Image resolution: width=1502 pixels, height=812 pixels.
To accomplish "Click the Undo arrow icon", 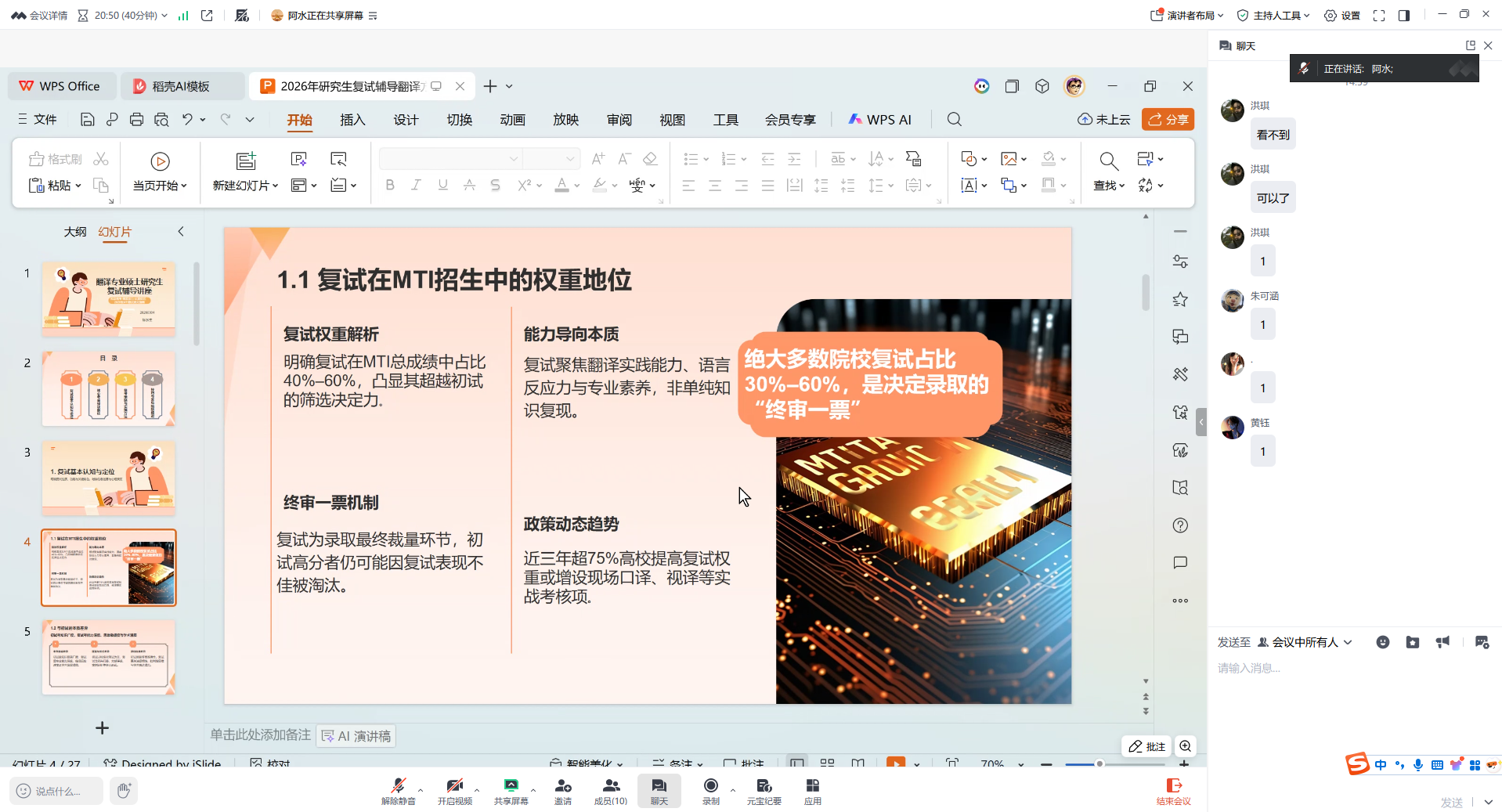I will pos(187,119).
